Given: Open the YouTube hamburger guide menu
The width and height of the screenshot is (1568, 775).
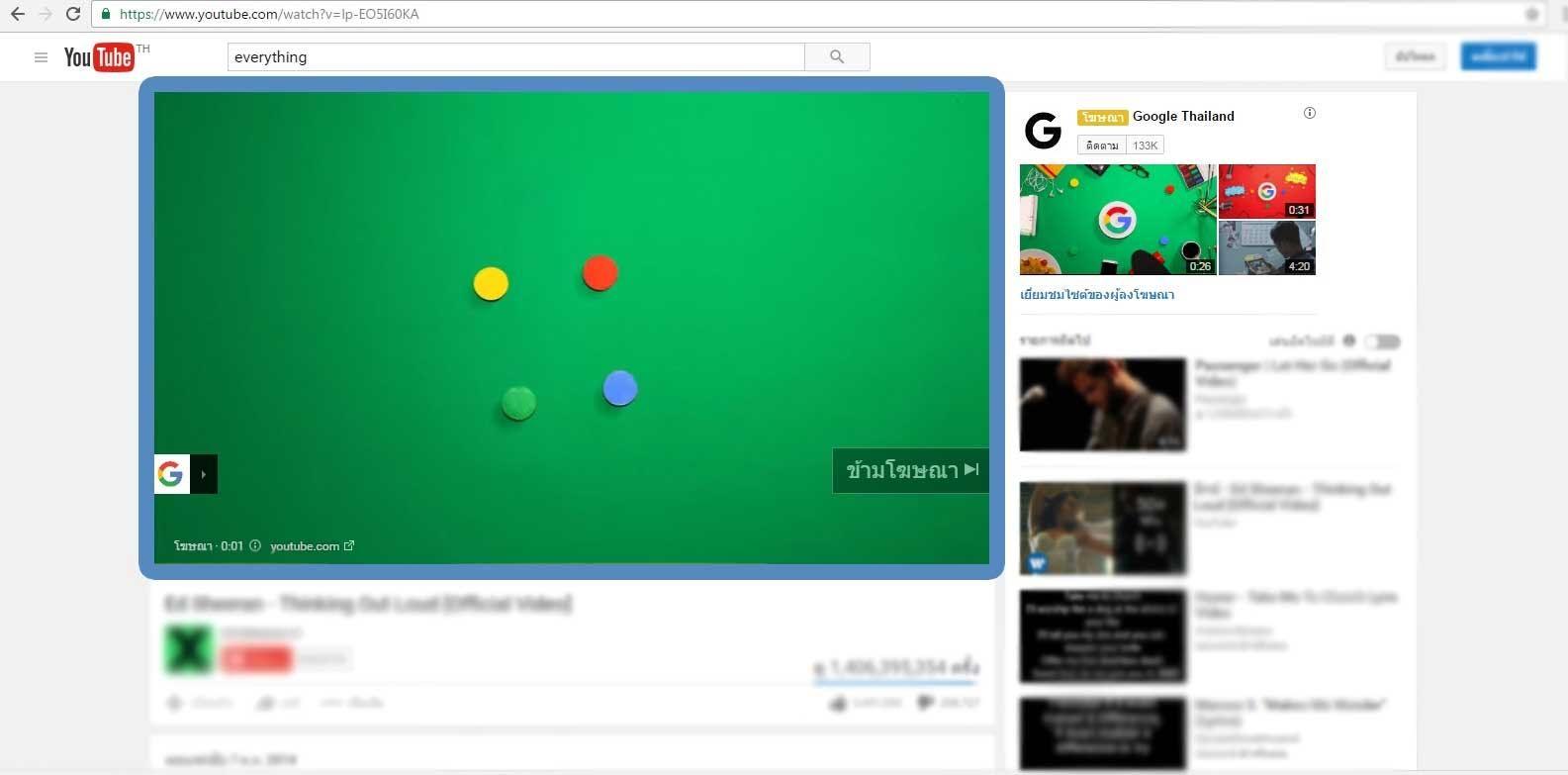Looking at the screenshot, I should tap(41, 57).
